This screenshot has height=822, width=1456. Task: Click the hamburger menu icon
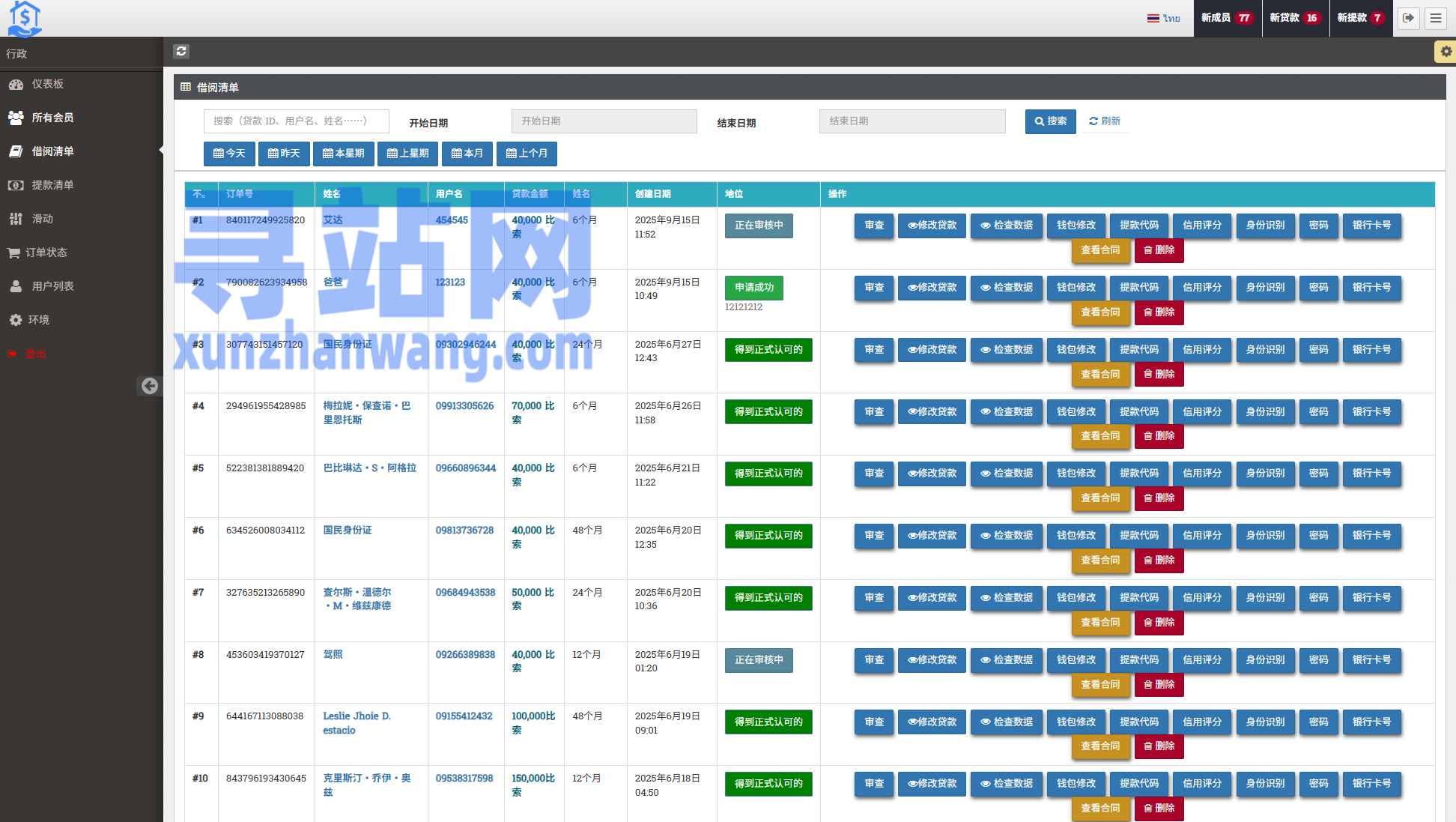click(x=1436, y=18)
